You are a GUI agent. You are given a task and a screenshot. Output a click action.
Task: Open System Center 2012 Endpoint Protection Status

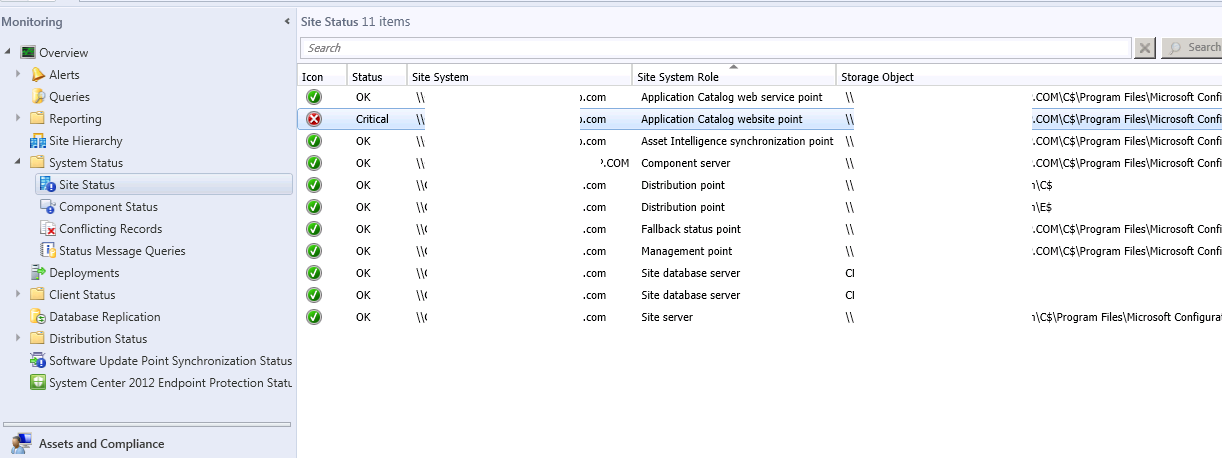(x=170, y=383)
